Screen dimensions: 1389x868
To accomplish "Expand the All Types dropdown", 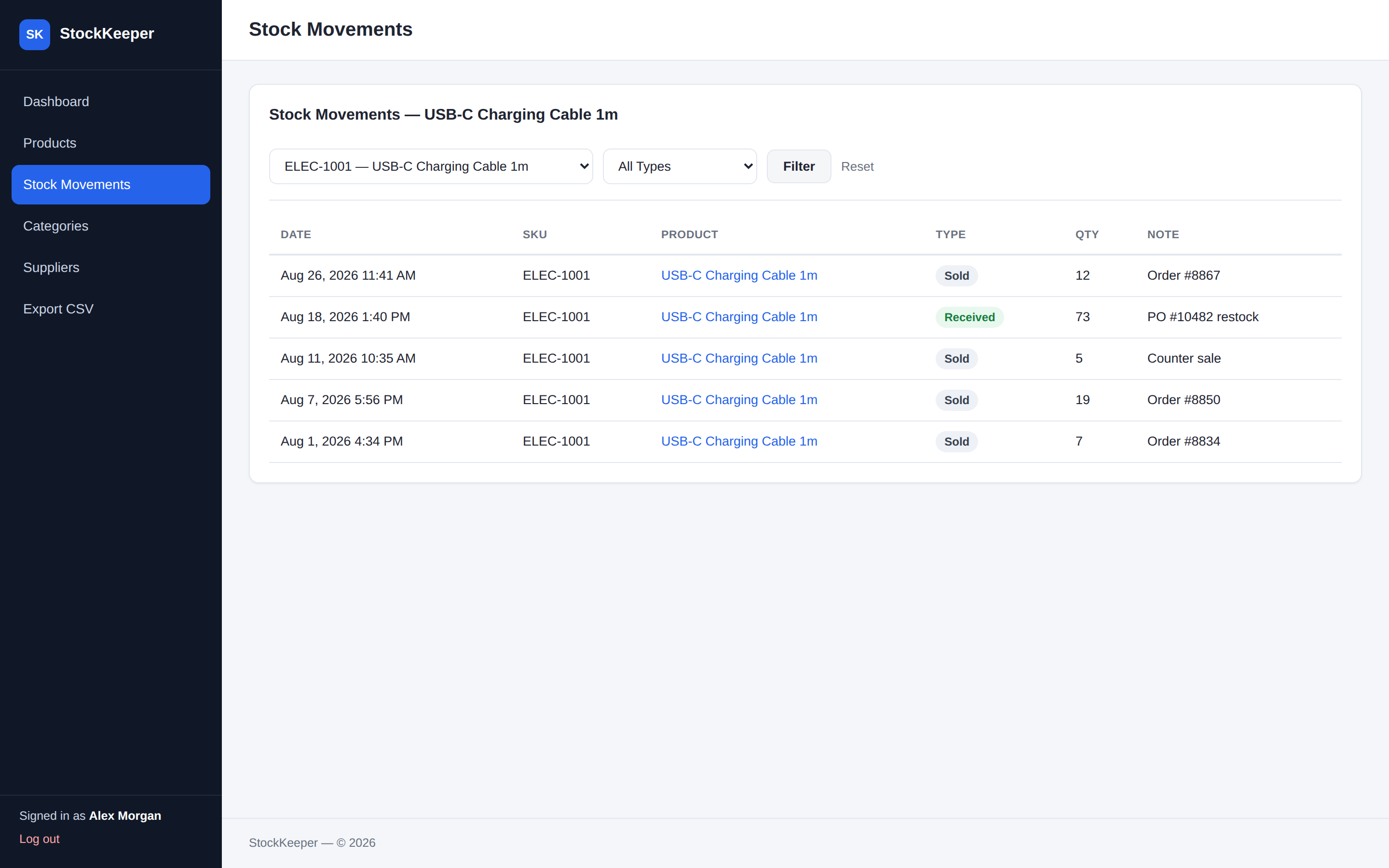I will [680, 166].
